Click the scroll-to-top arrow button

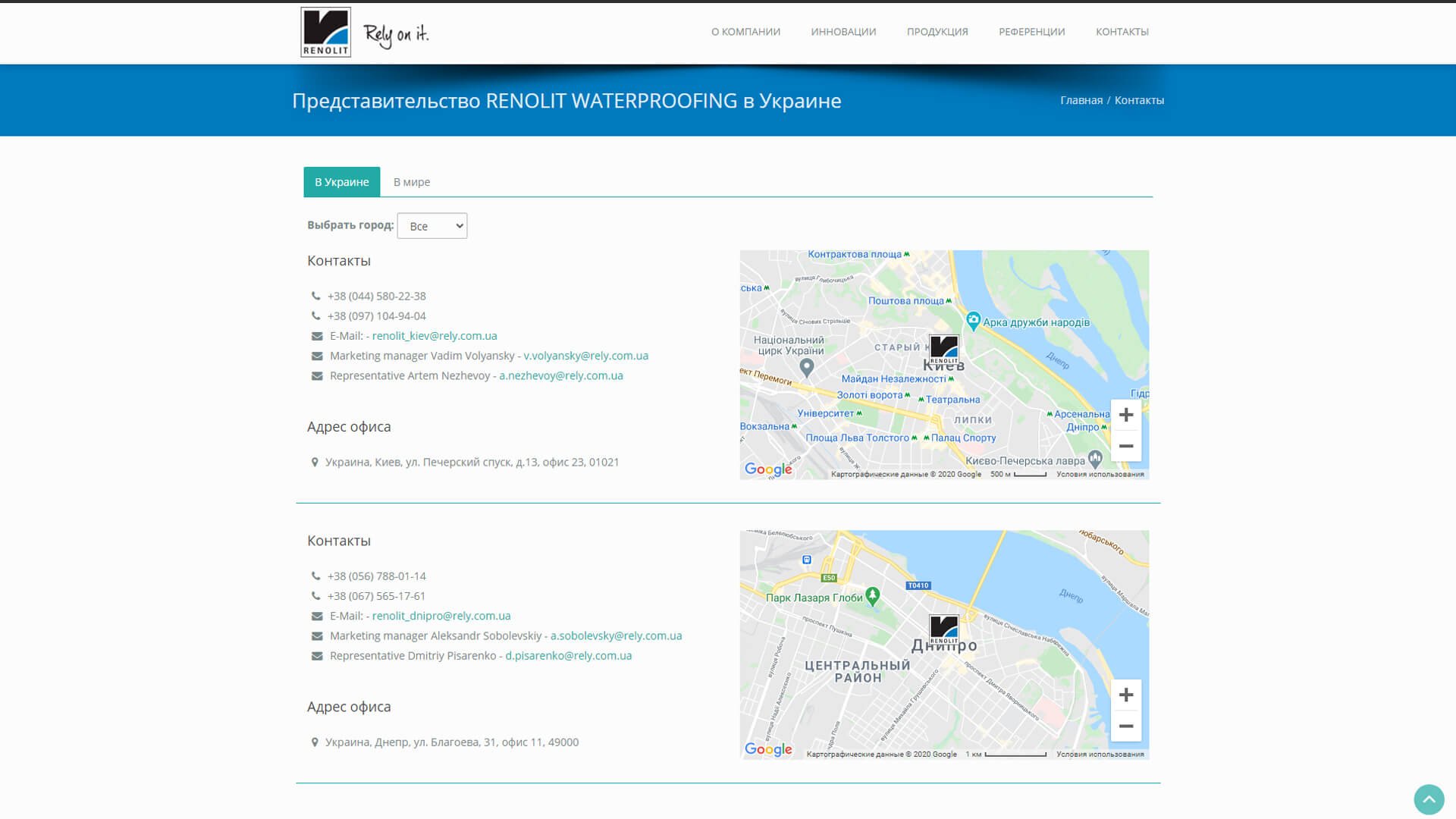point(1429,799)
